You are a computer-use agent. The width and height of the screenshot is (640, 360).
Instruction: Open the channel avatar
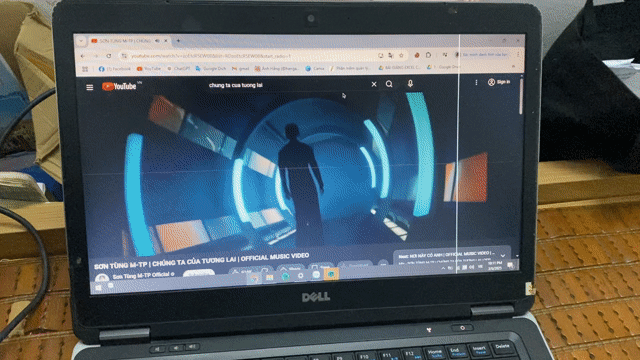click(x=102, y=278)
